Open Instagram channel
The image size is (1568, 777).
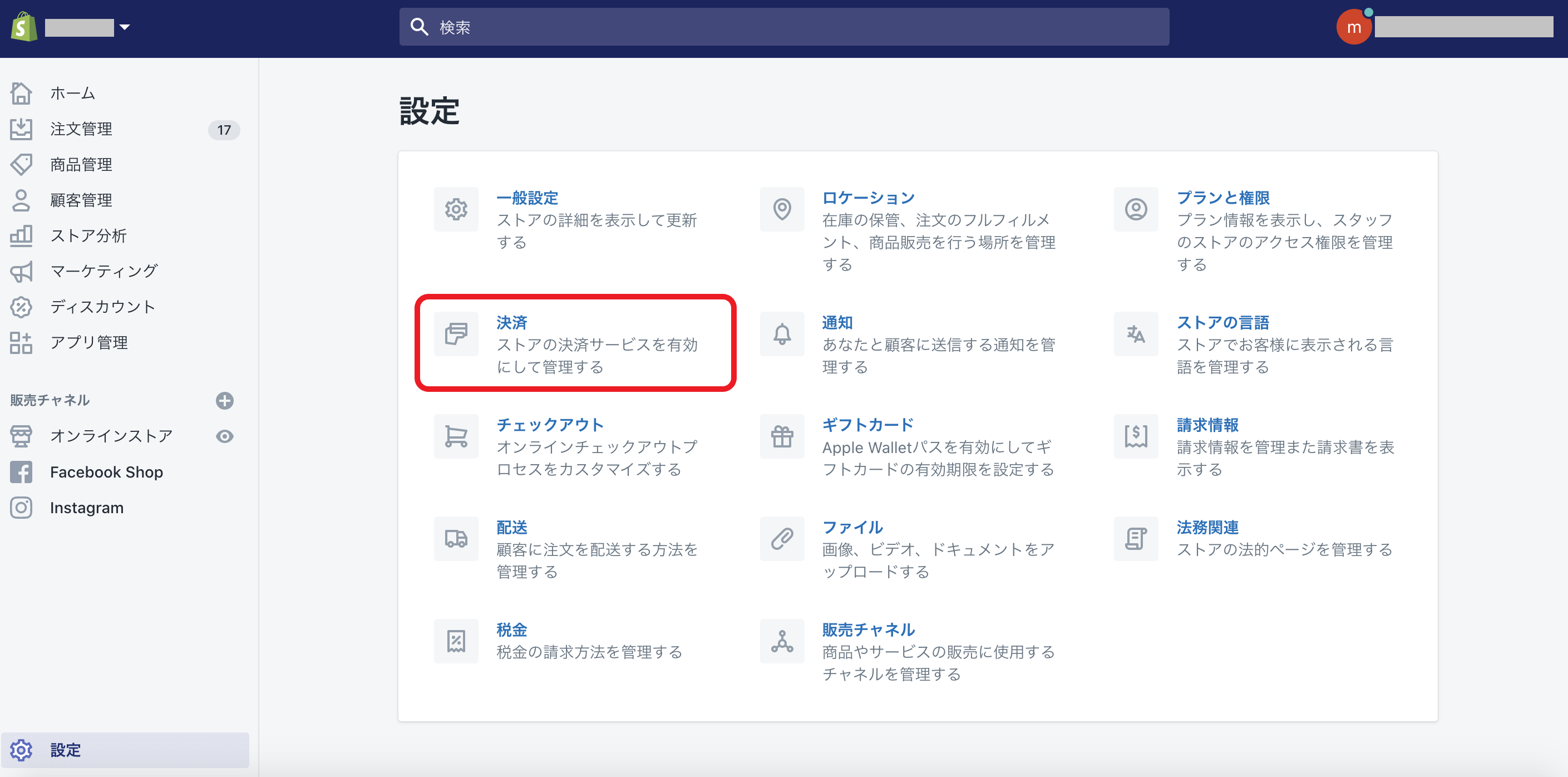tap(86, 507)
